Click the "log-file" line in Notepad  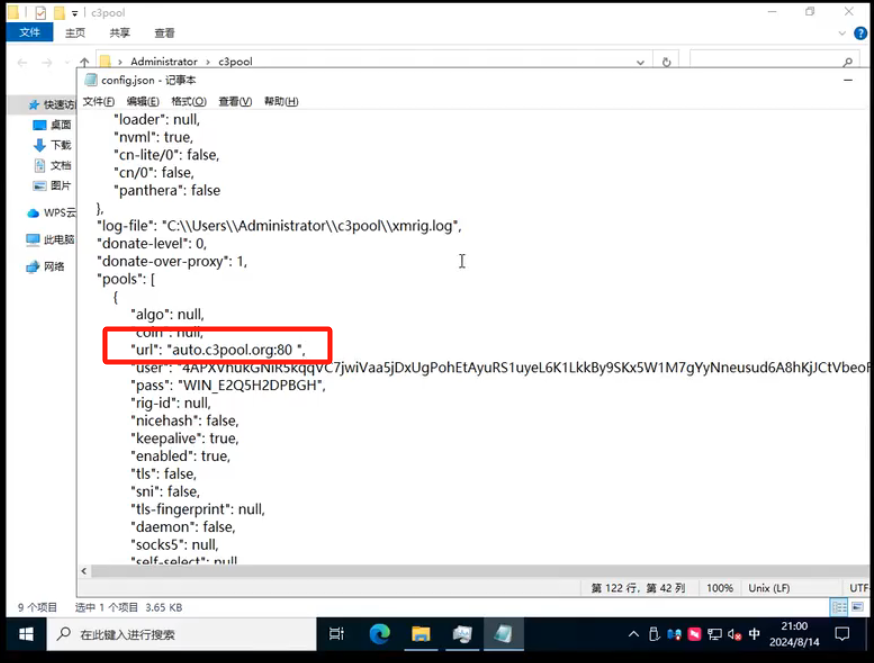(x=279, y=226)
